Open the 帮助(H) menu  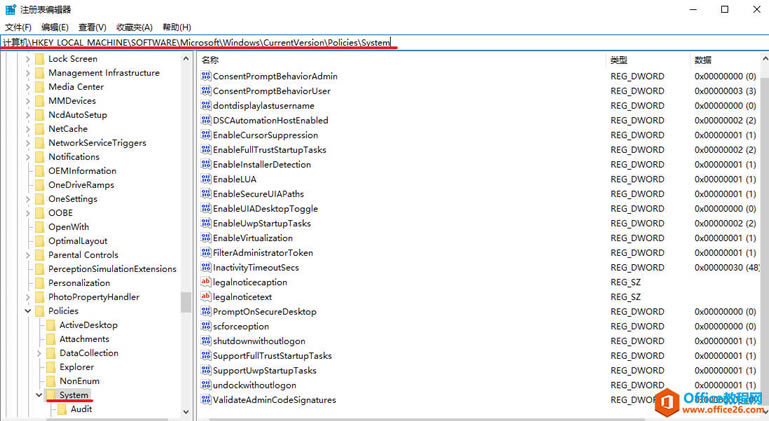point(177,27)
